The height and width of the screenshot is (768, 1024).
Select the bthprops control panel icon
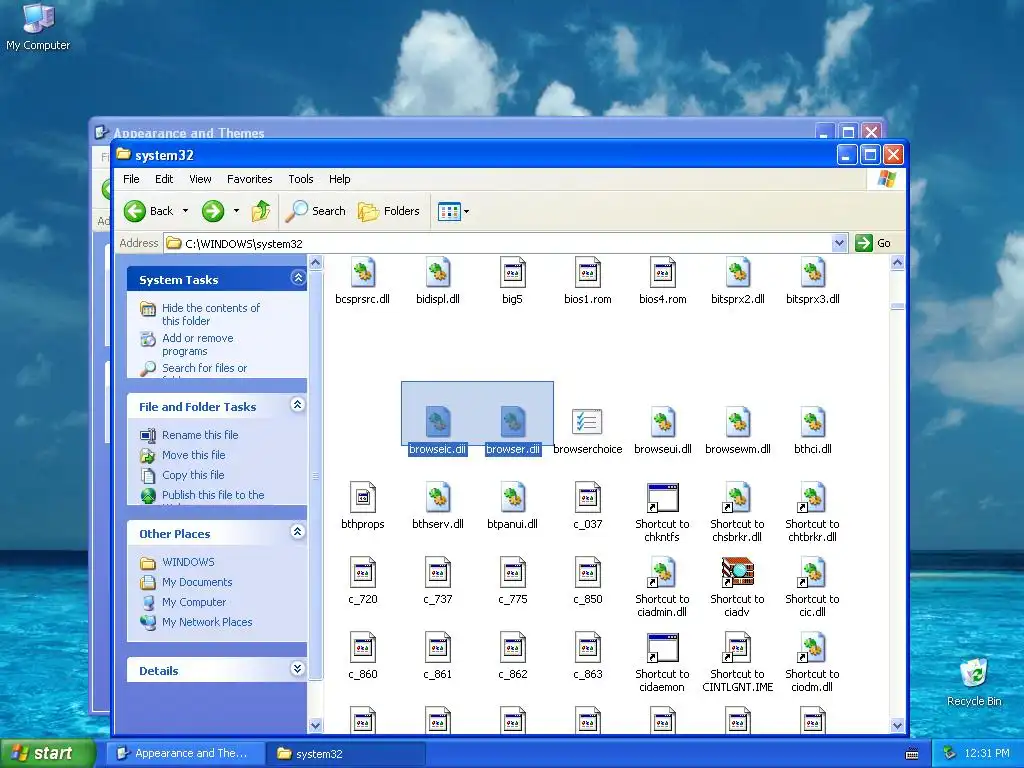(362, 497)
